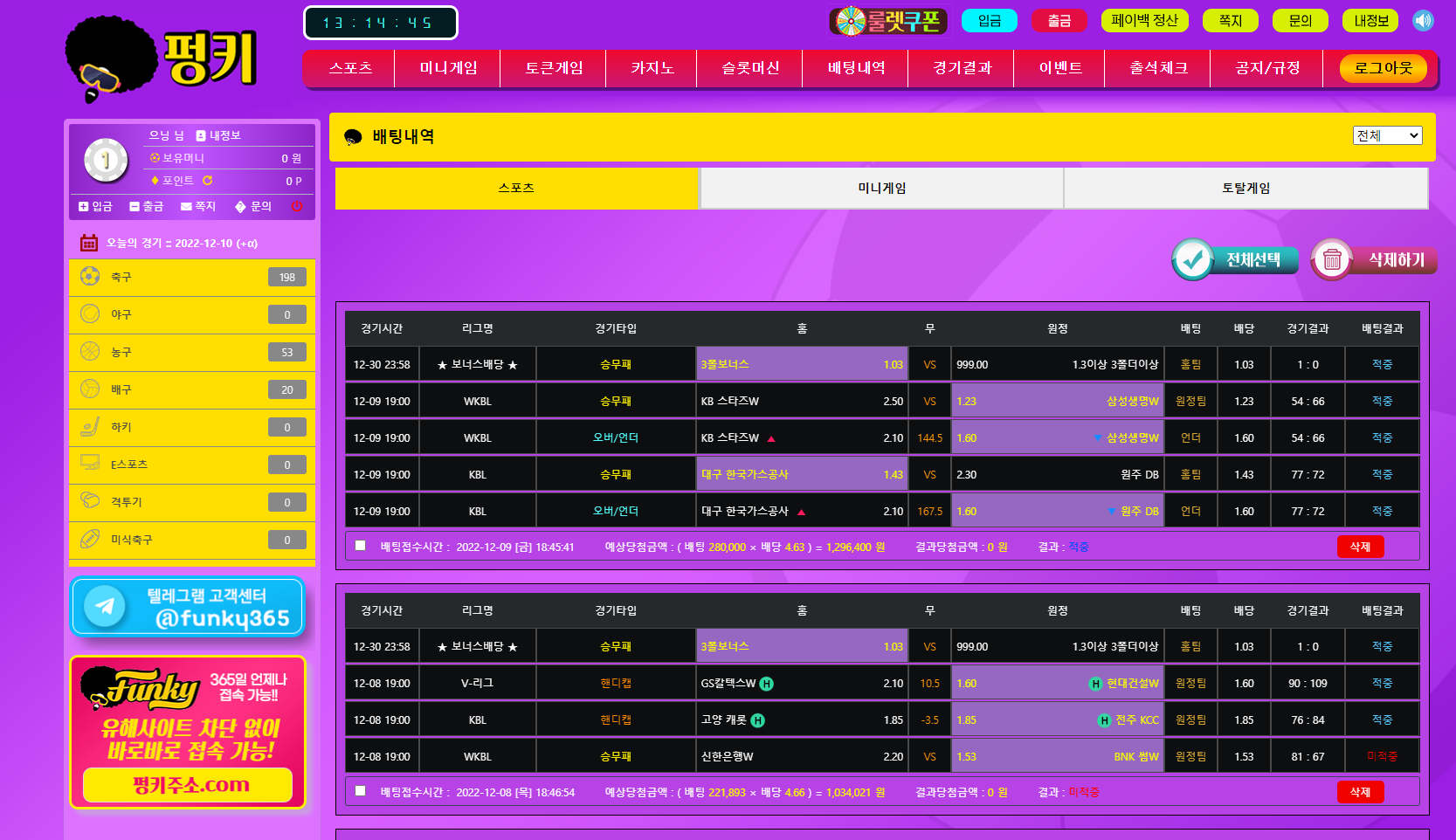Viewport: 1456px width, 840px height.
Task: Open 경기결과 in the main menu
Action: pyautogui.click(x=962, y=68)
